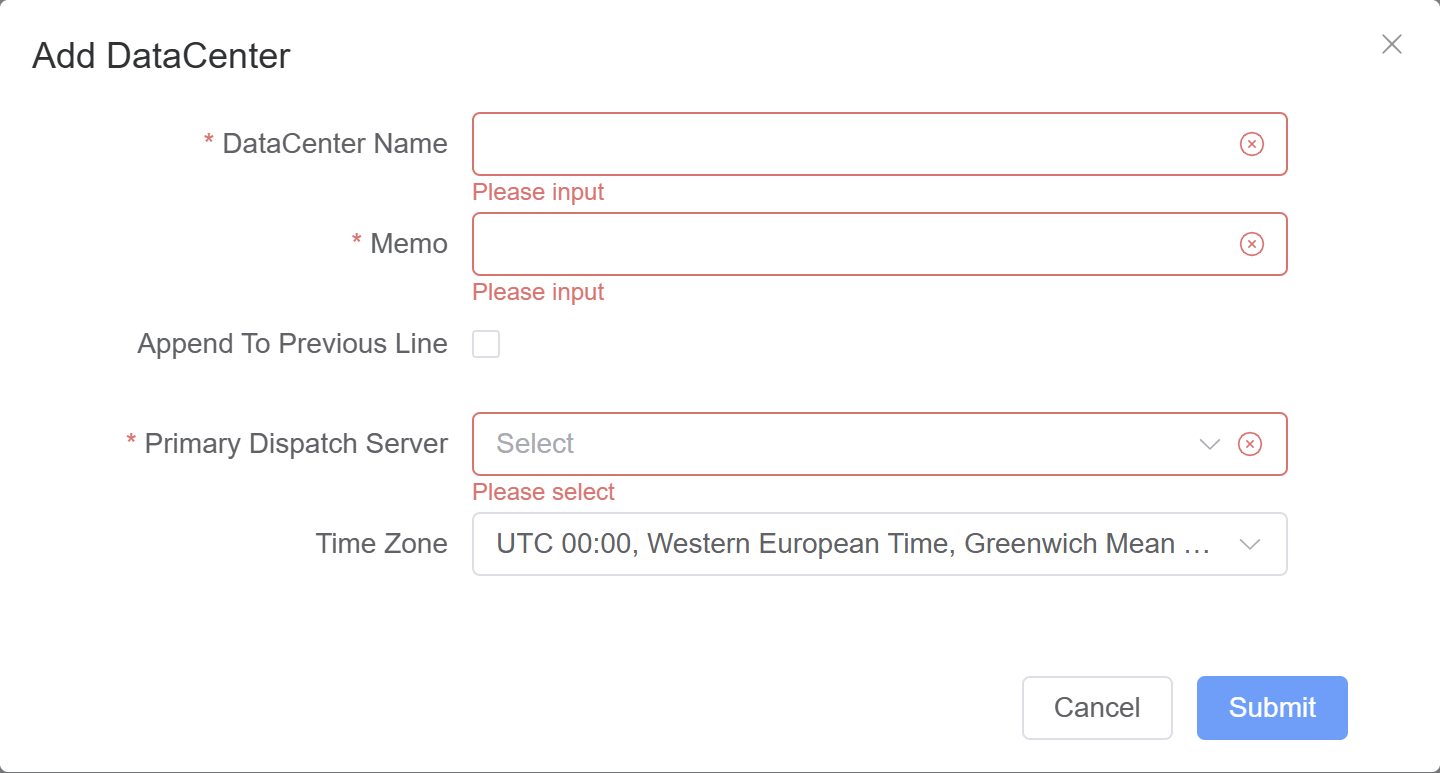Image resolution: width=1440 pixels, height=773 pixels.
Task: Click the Append To Previous Line label
Action: (292, 344)
